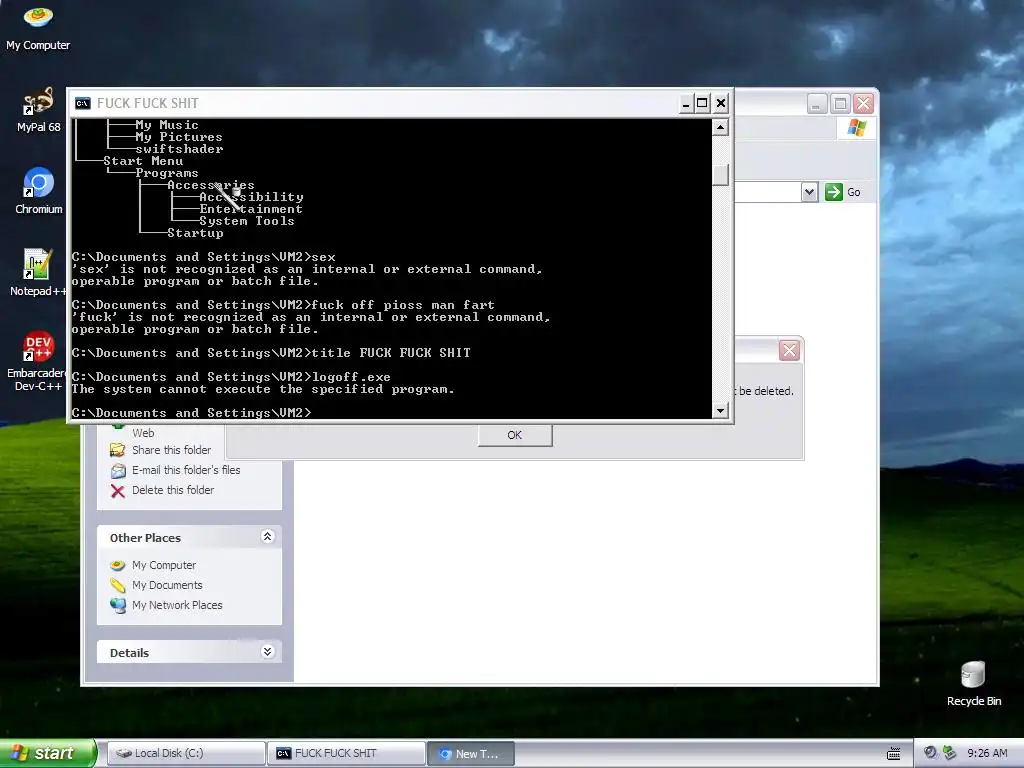Open My Network Places link
Screen dimensions: 1024x768
pos(177,605)
